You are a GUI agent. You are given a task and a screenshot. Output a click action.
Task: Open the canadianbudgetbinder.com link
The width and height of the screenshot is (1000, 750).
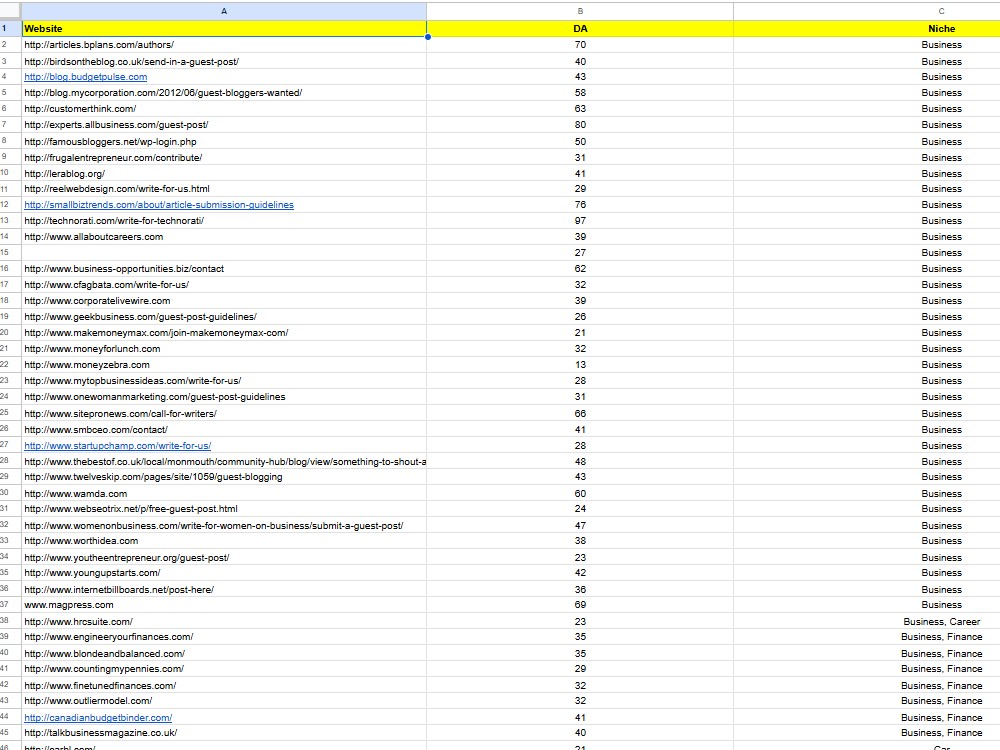point(98,717)
